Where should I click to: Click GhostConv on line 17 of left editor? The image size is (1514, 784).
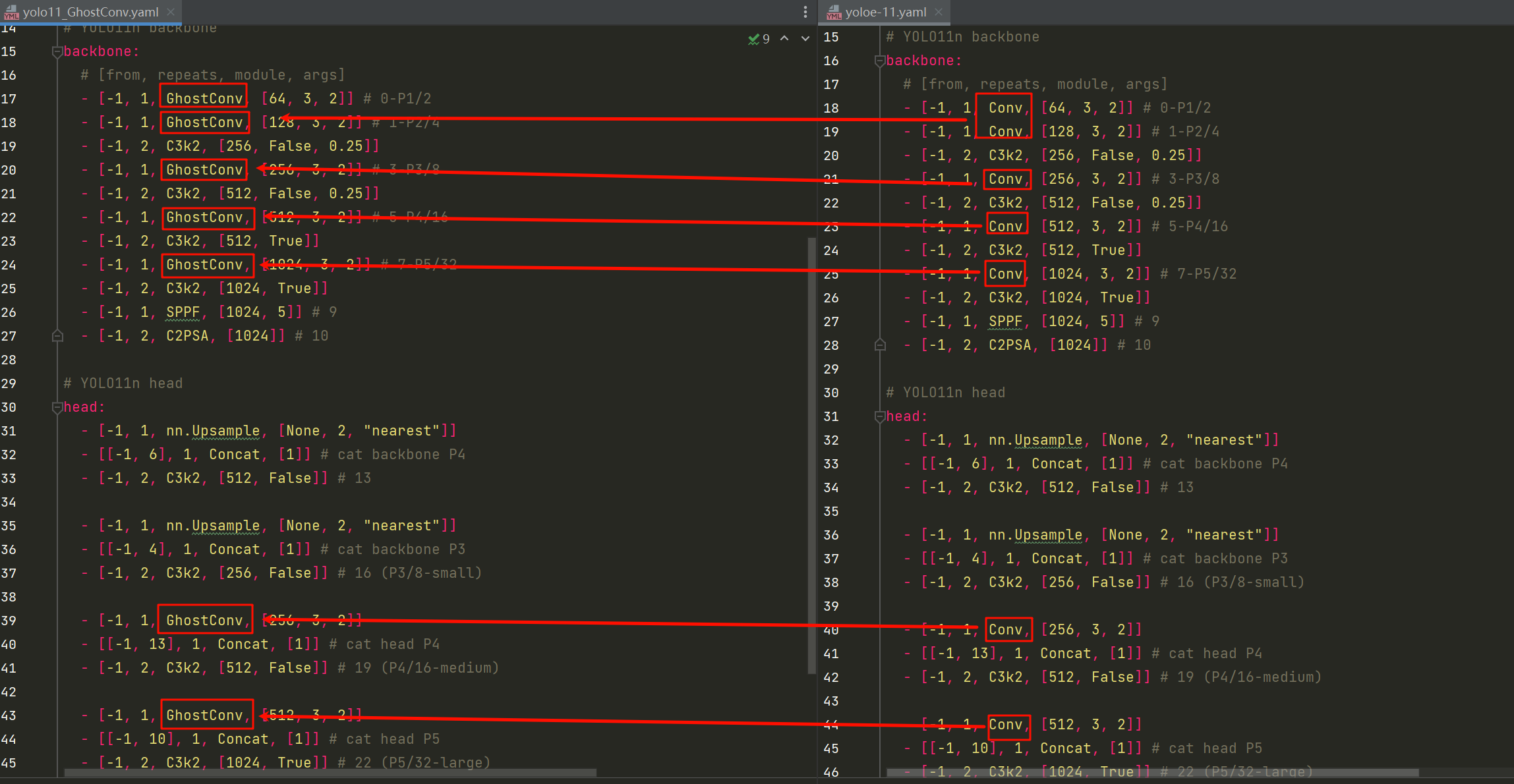[204, 99]
